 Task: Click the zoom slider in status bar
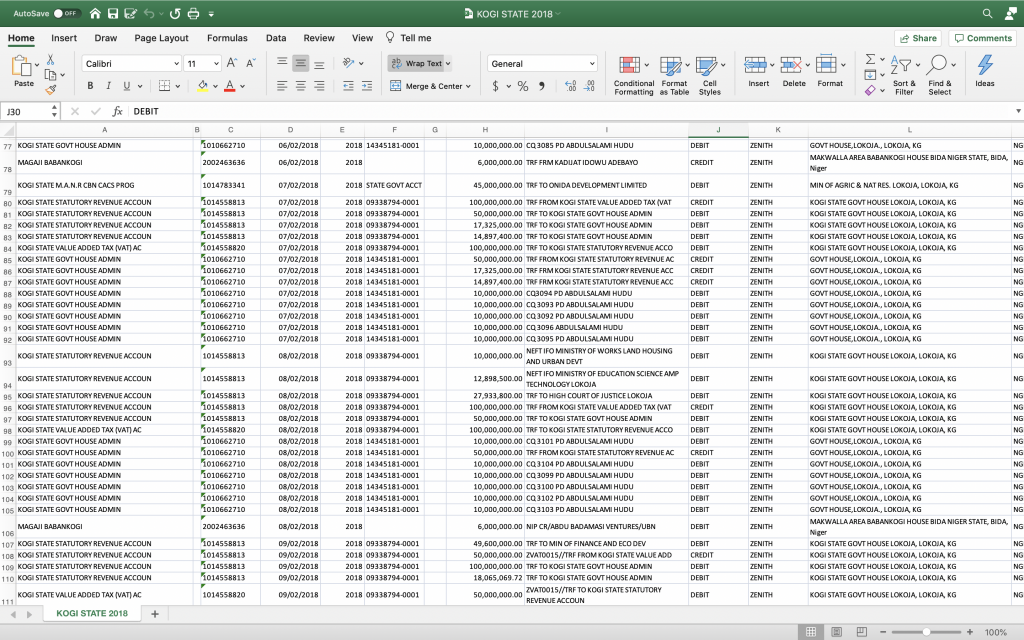(x=926, y=632)
